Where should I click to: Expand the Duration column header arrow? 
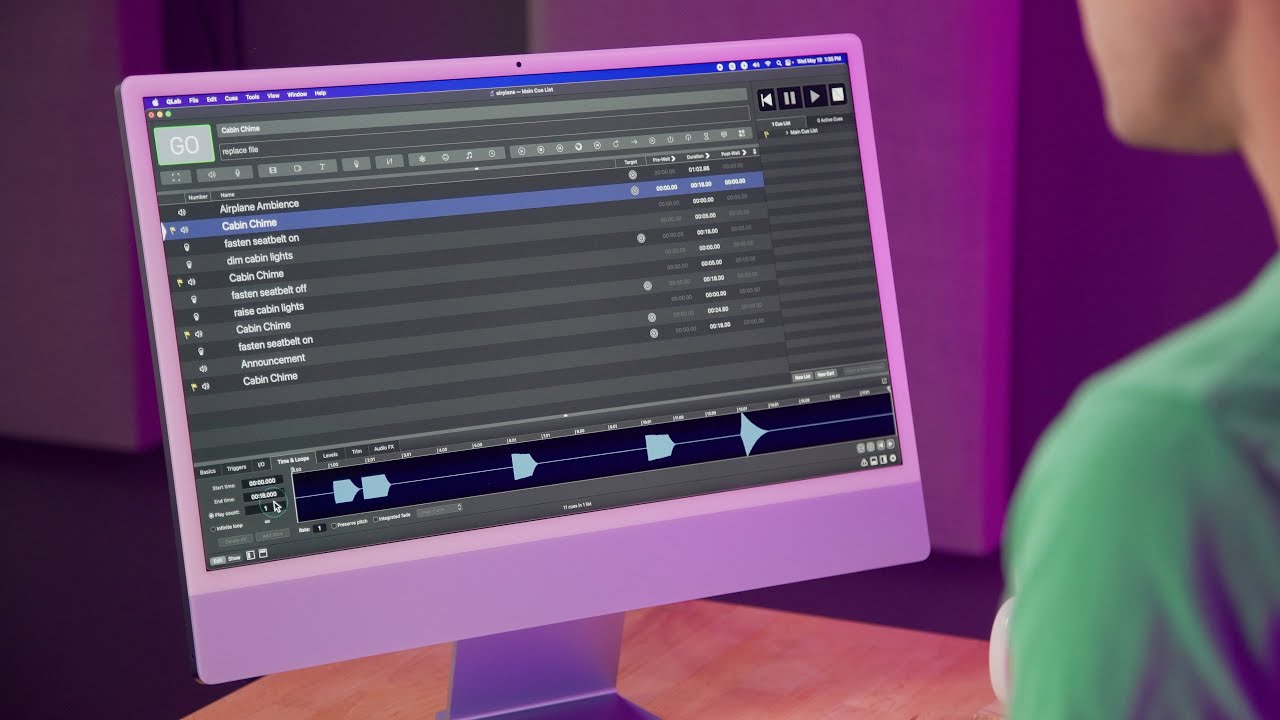coord(707,156)
